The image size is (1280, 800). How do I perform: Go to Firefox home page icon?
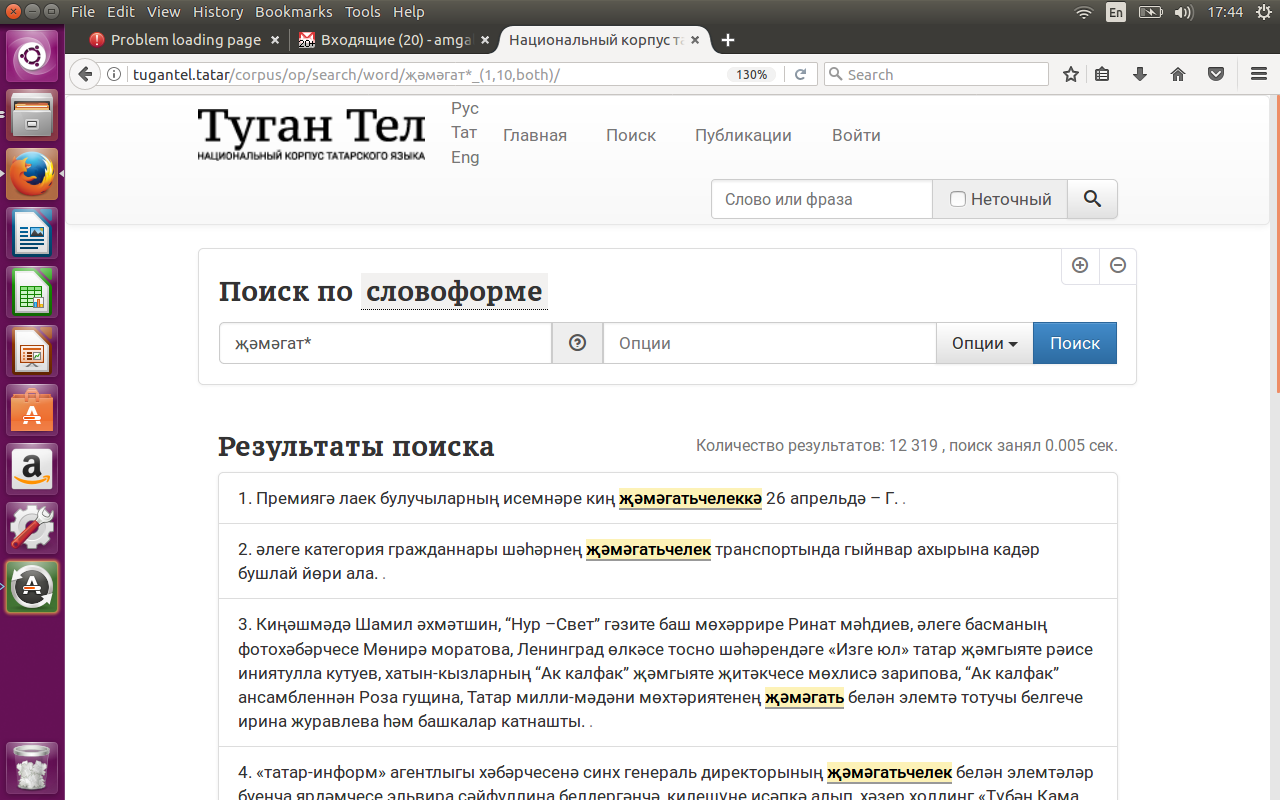point(1178,74)
